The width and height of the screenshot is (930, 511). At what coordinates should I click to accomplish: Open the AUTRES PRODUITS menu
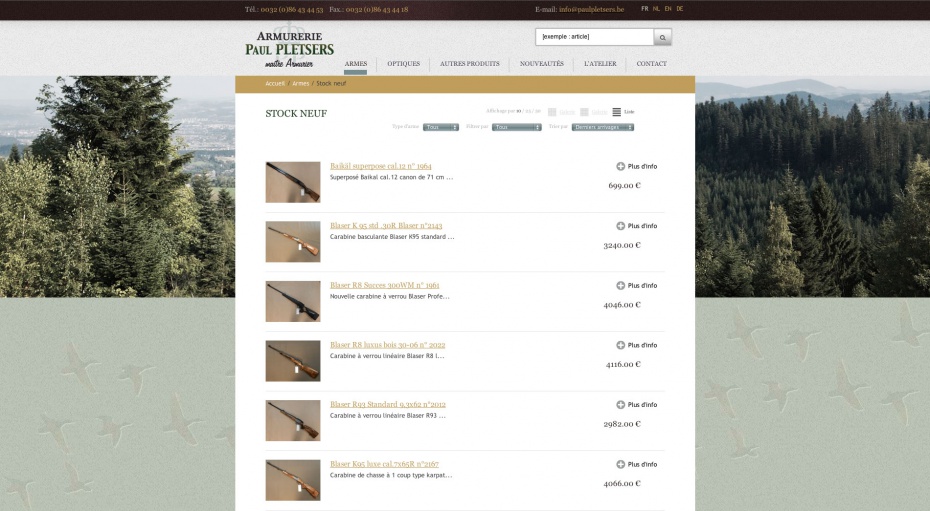click(470, 64)
